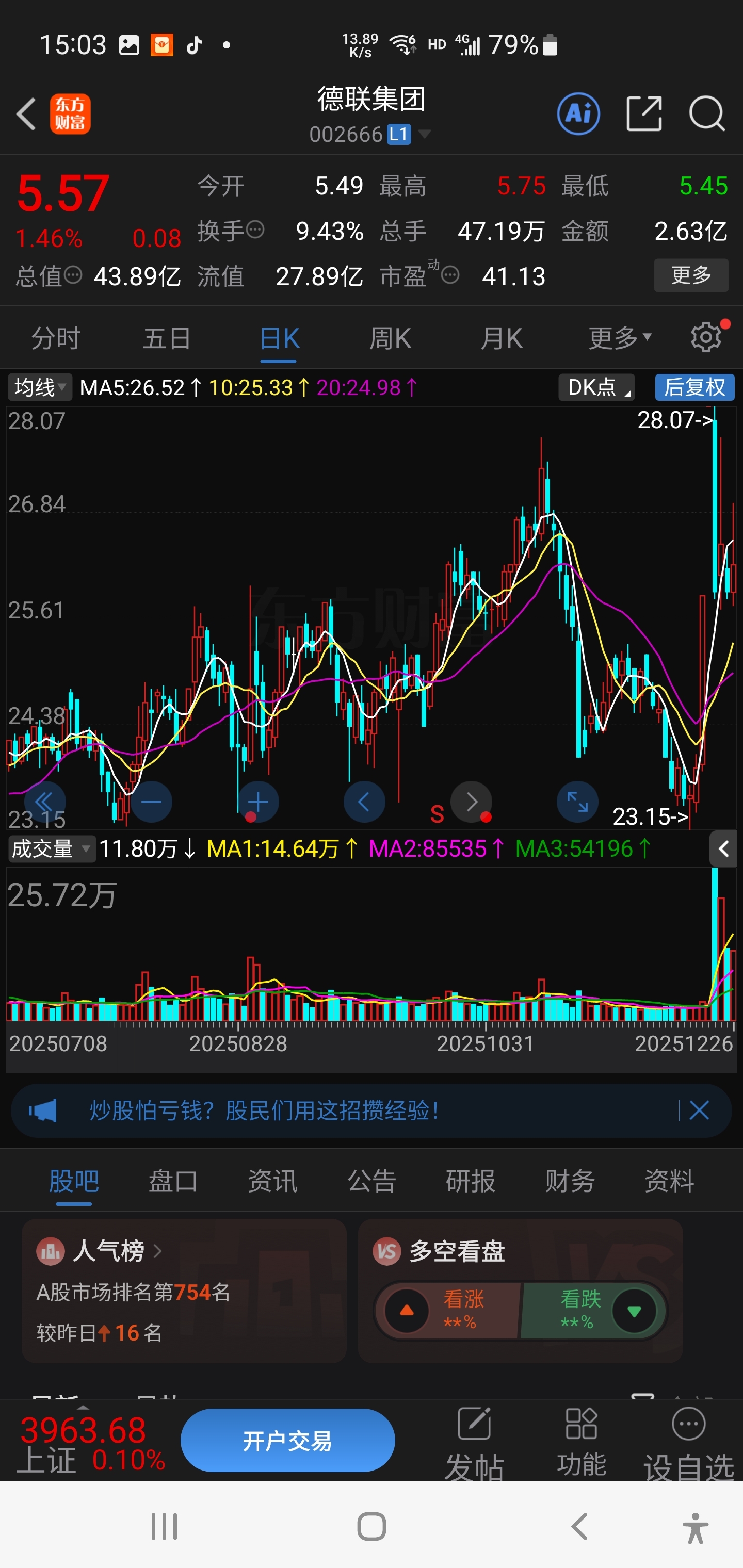Move chart left with previous arrow button
Viewport: 743px width, 1568px height.
pos(364,802)
